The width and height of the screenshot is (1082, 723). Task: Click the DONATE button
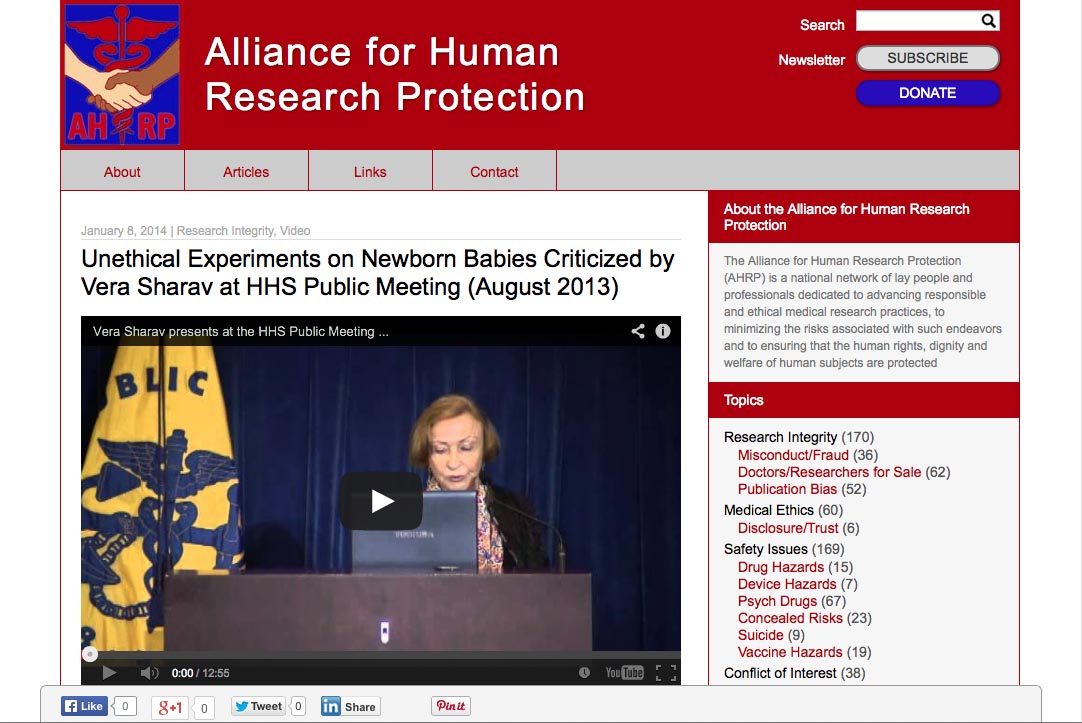pos(927,92)
